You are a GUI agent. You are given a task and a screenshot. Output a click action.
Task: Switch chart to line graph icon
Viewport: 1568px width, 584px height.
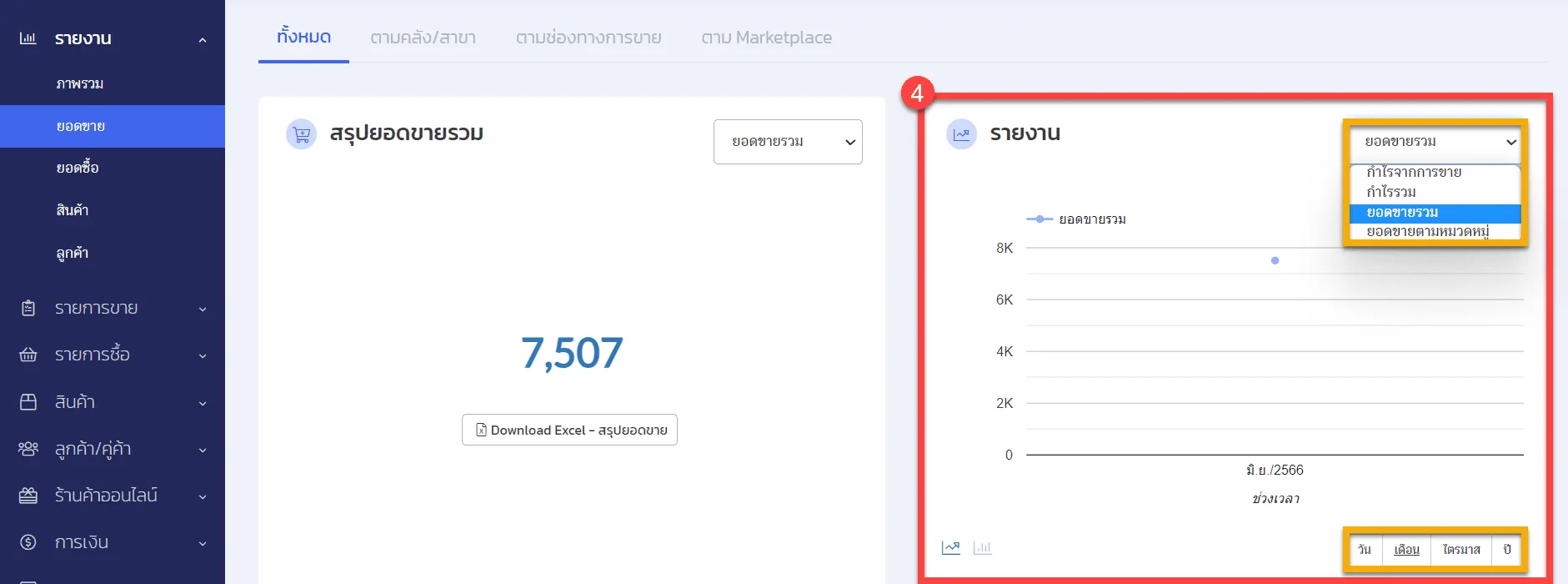click(950, 548)
